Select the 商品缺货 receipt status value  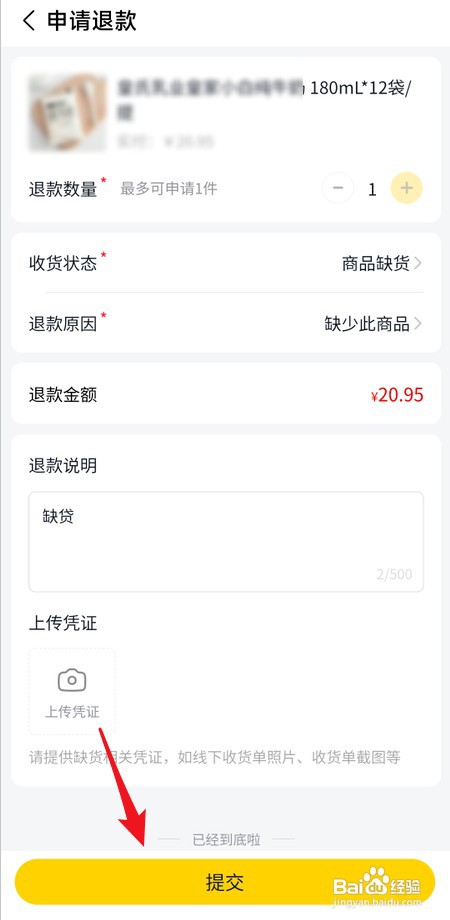[x=375, y=263]
